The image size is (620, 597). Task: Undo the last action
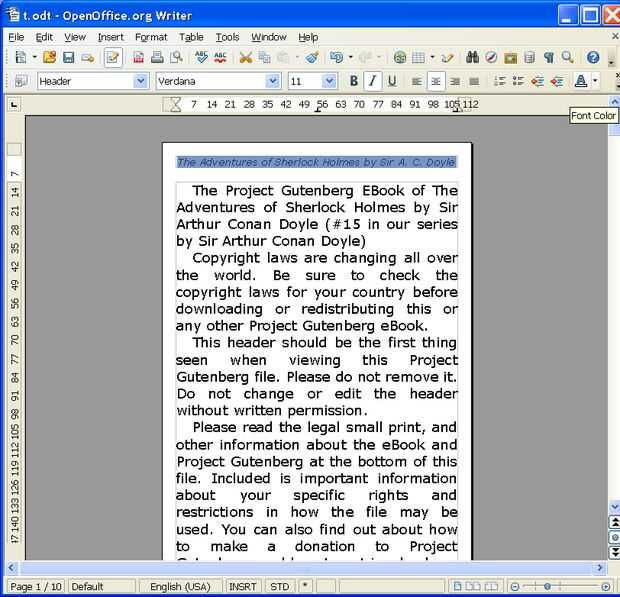(x=336, y=58)
